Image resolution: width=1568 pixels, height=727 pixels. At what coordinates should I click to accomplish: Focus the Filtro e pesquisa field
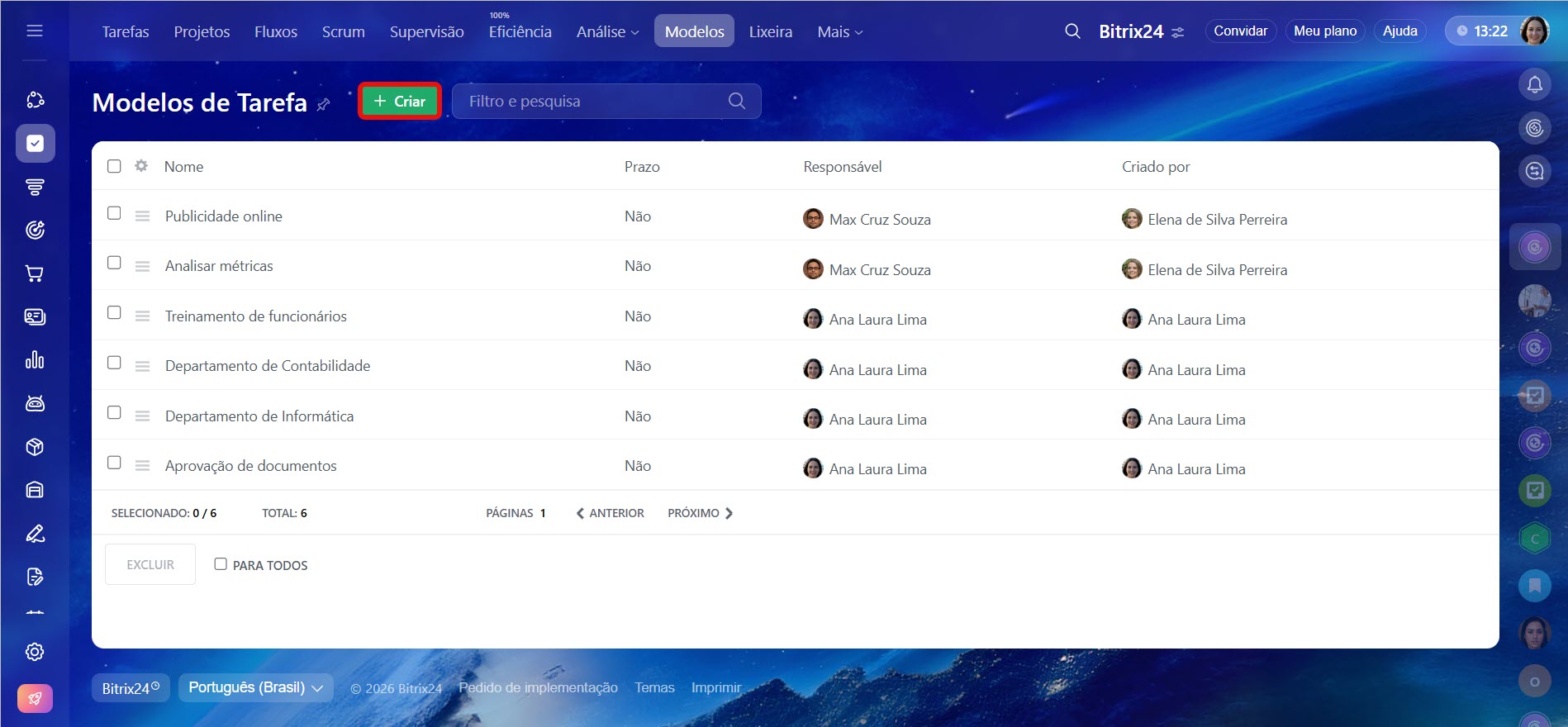[591, 102]
